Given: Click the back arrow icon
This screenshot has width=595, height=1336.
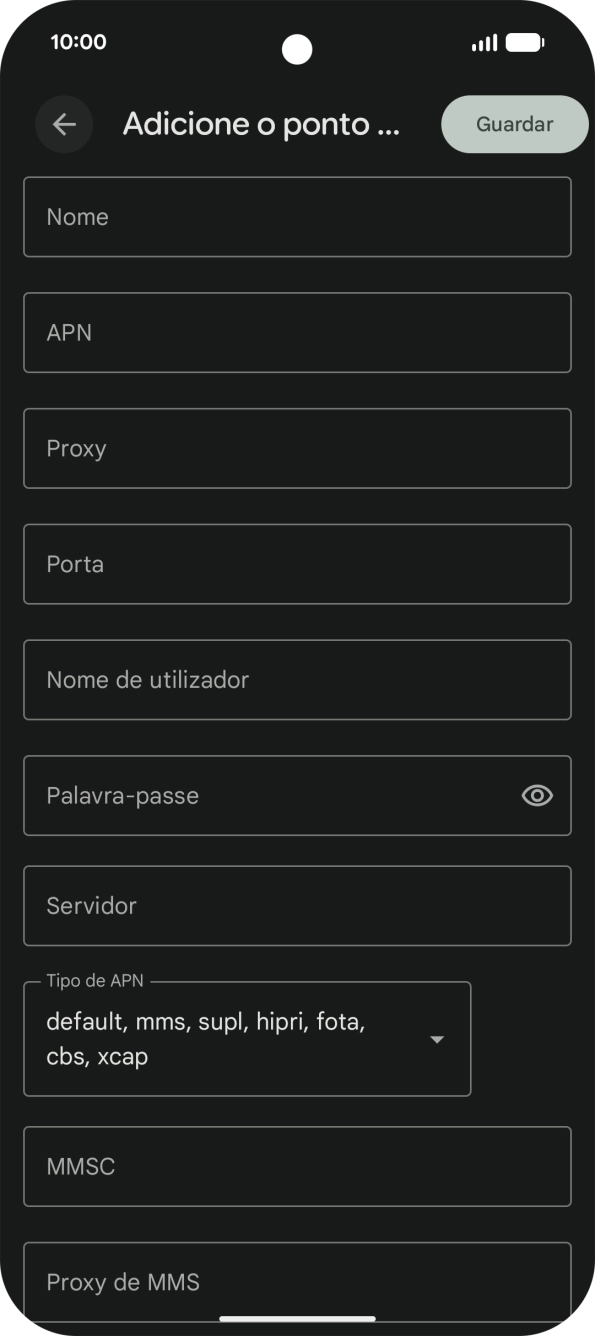Looking at the screenshot, I should (64, 124).
